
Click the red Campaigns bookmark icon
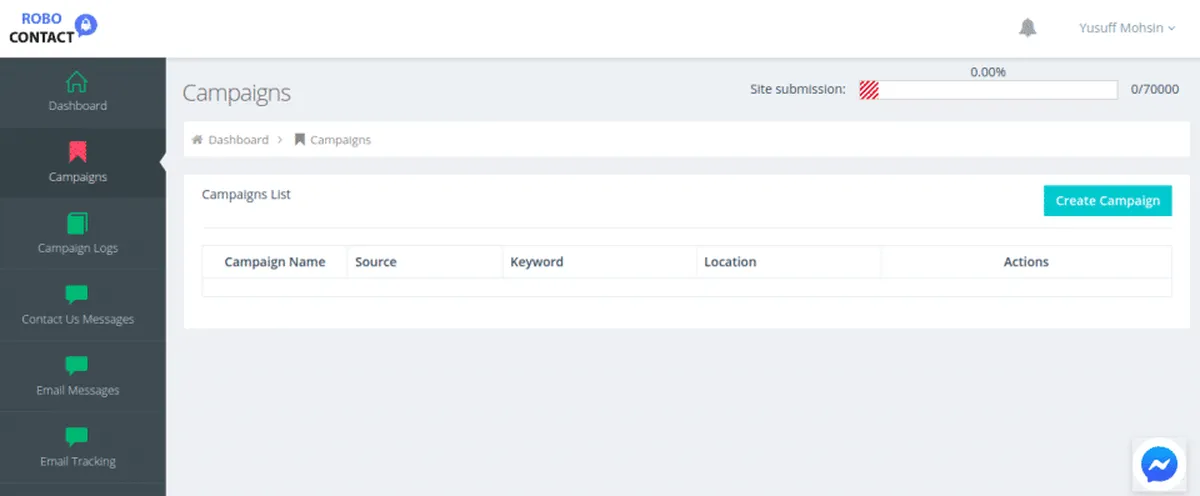[x=77, y=152]
